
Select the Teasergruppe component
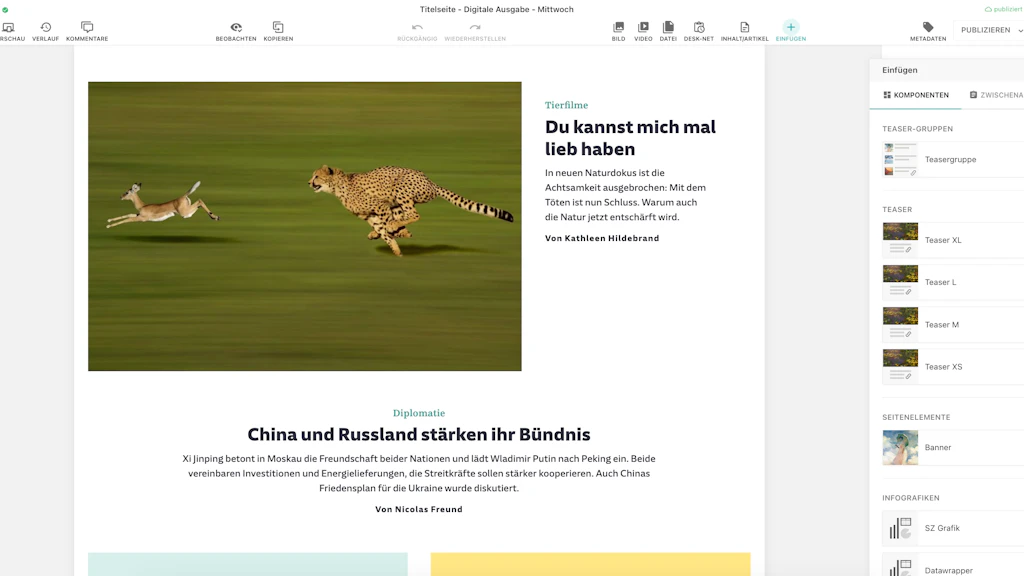(953, 159)
